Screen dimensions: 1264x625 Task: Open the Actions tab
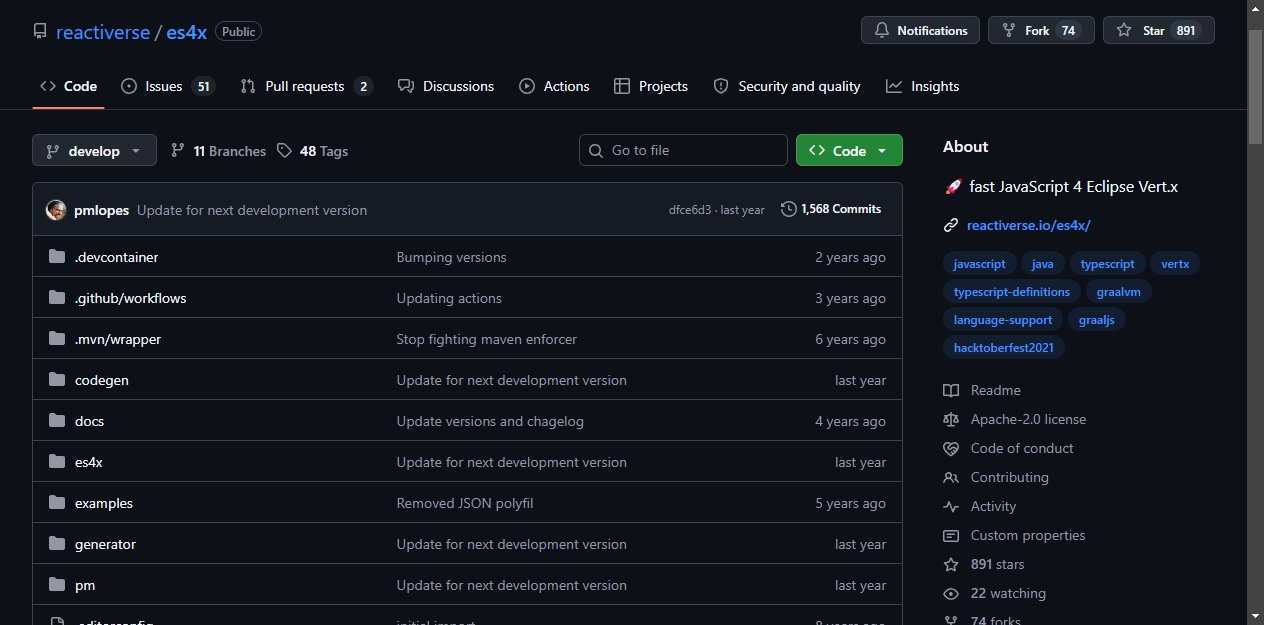pos(554,86)
